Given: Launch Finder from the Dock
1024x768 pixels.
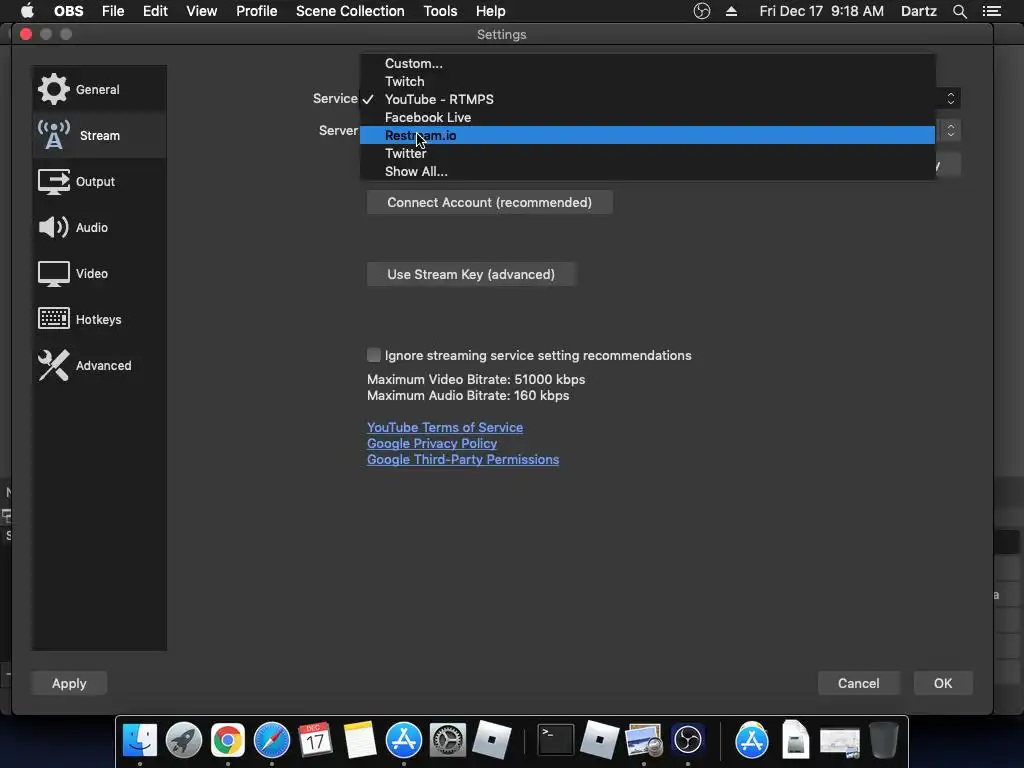Looking at the screenshot, I should click(140, 740).
